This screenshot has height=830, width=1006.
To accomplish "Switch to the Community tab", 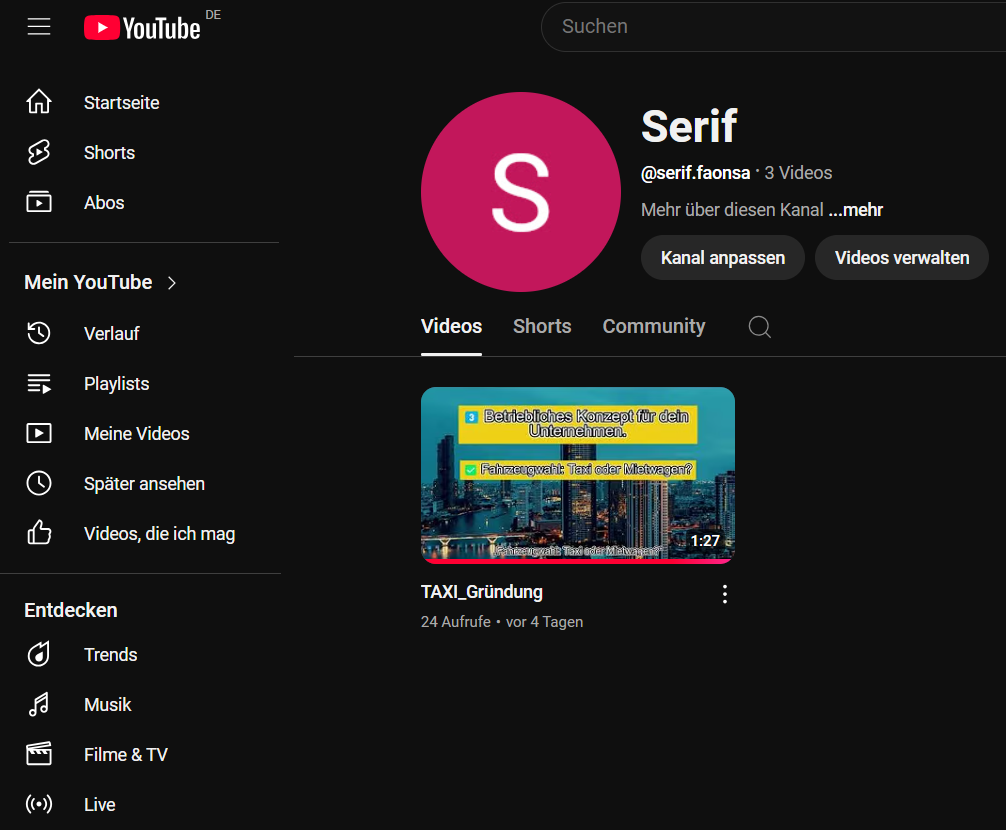I will (653, 326).
